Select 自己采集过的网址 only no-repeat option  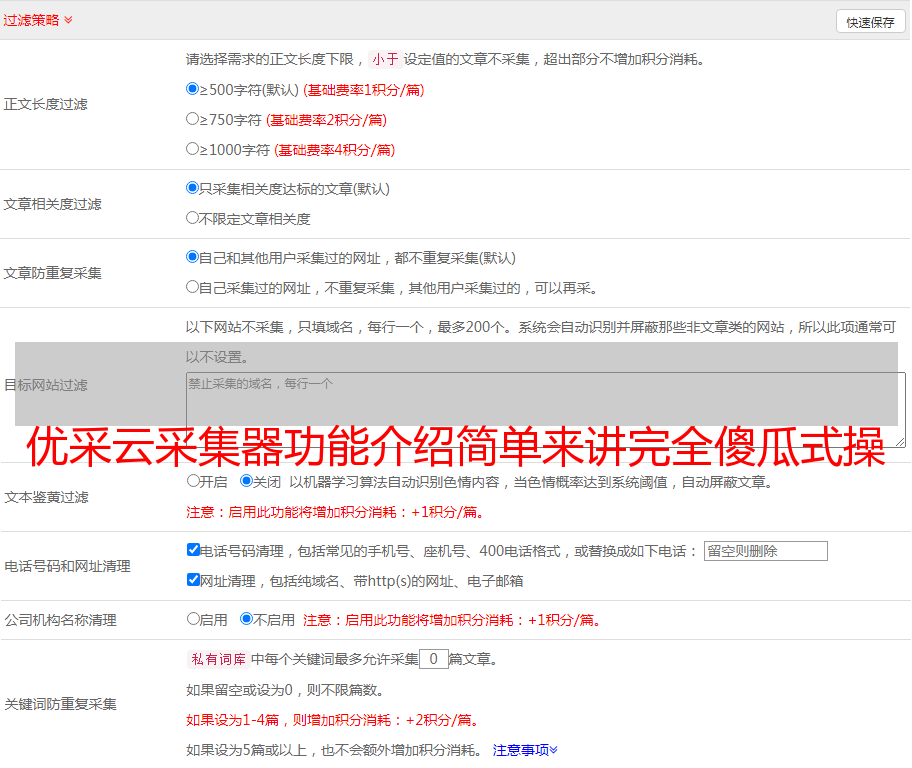(x=193, y=287)
